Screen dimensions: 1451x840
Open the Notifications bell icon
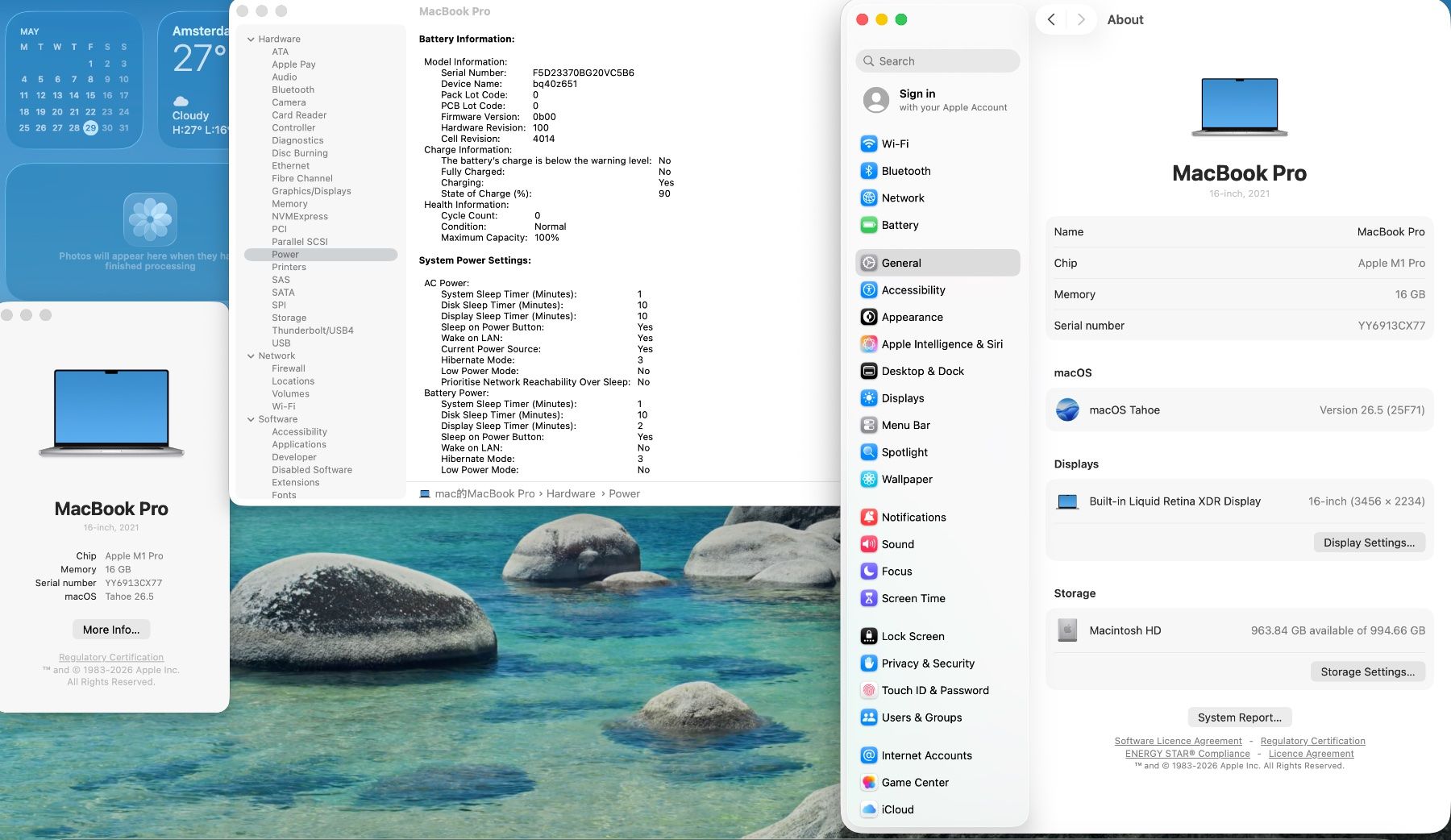[x=869, y=518]
